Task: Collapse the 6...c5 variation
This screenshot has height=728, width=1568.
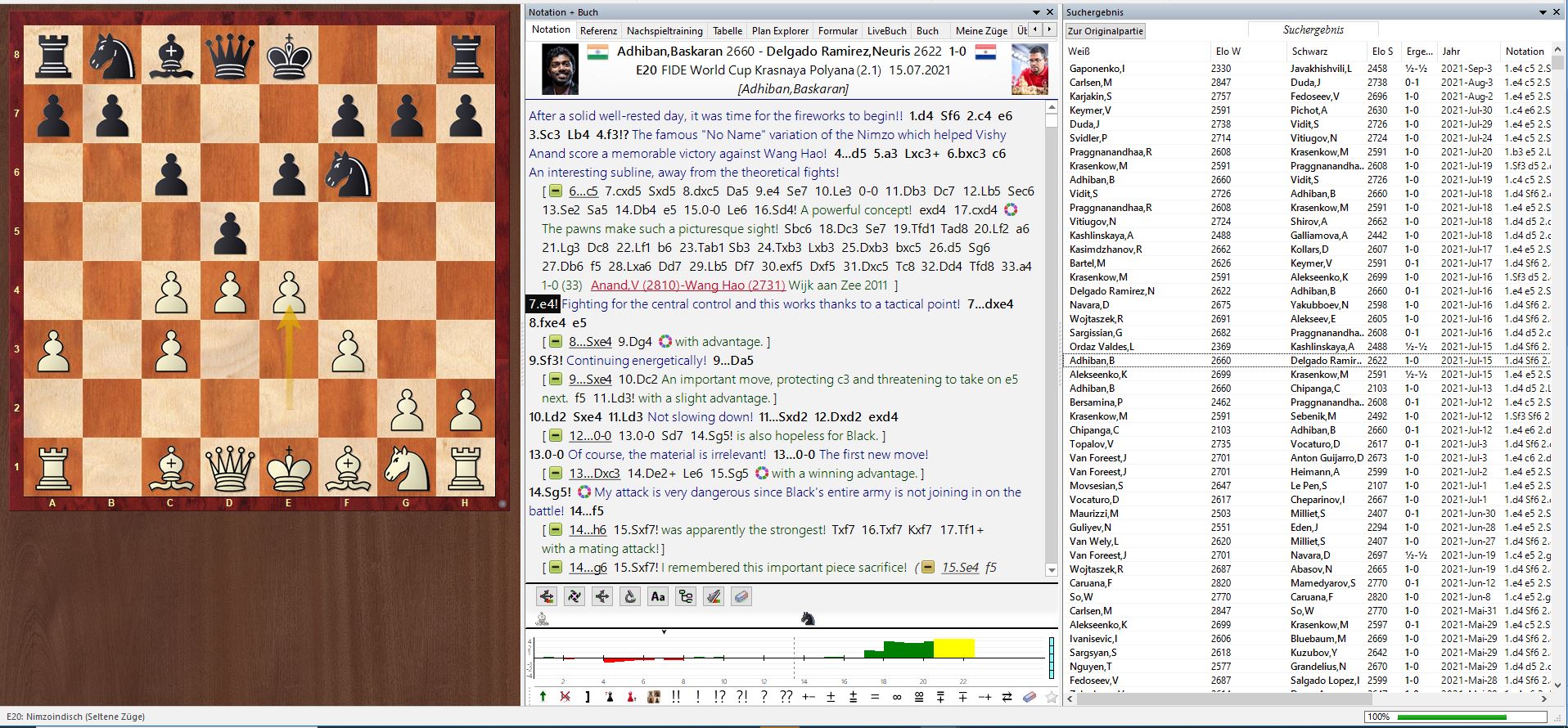Action: [556, 191]
